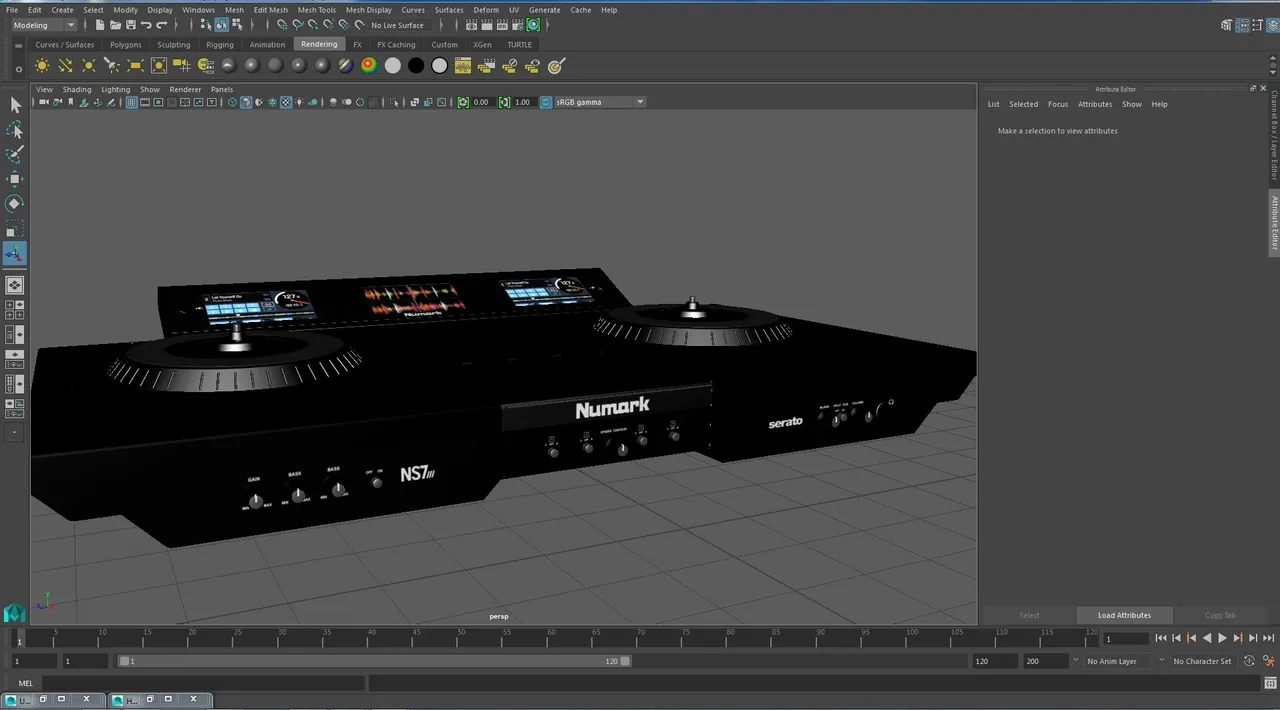Image resolution: width=1280 pixels, height=710 pixels.
Task: Create a directional light from the shelf
Action: (x=65, y=65)
